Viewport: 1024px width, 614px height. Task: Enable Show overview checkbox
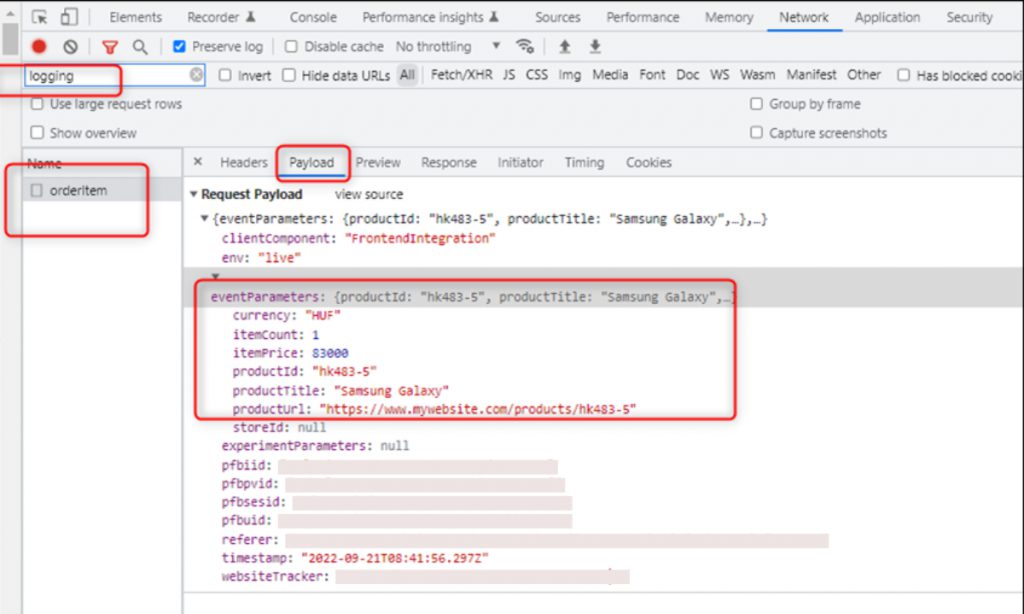pyautogui.click(x=37, y=133)
